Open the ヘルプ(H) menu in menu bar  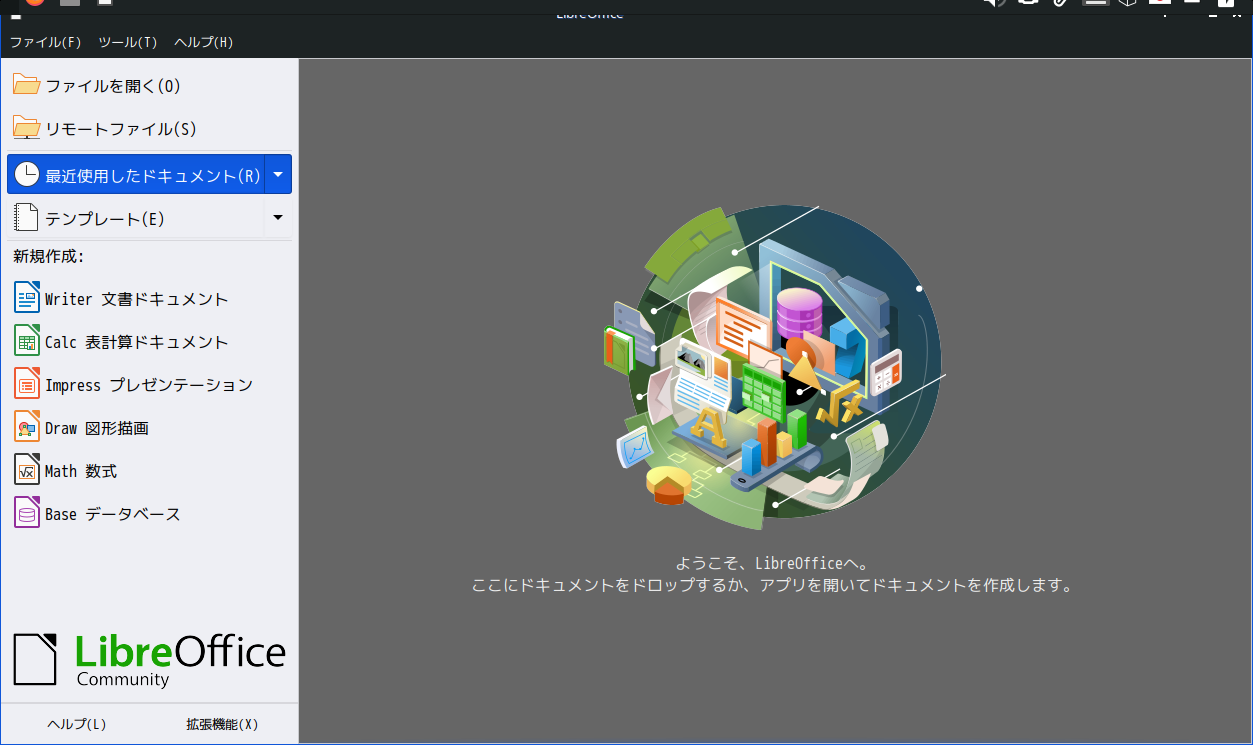(x=204, y=42)
